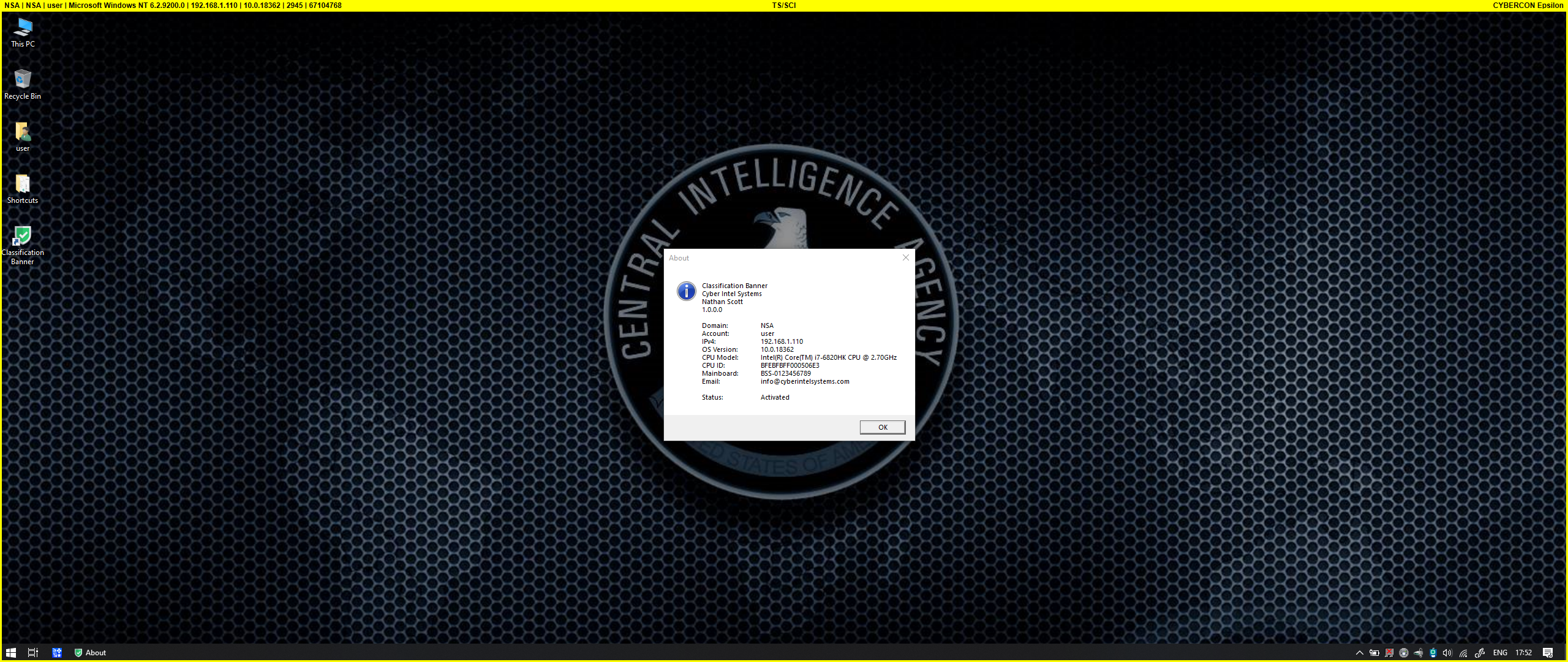Click the IPv4 value 192.168.1.110 in dialog
This screenshot has height=662, width=1568.
(x=782, y=341)
